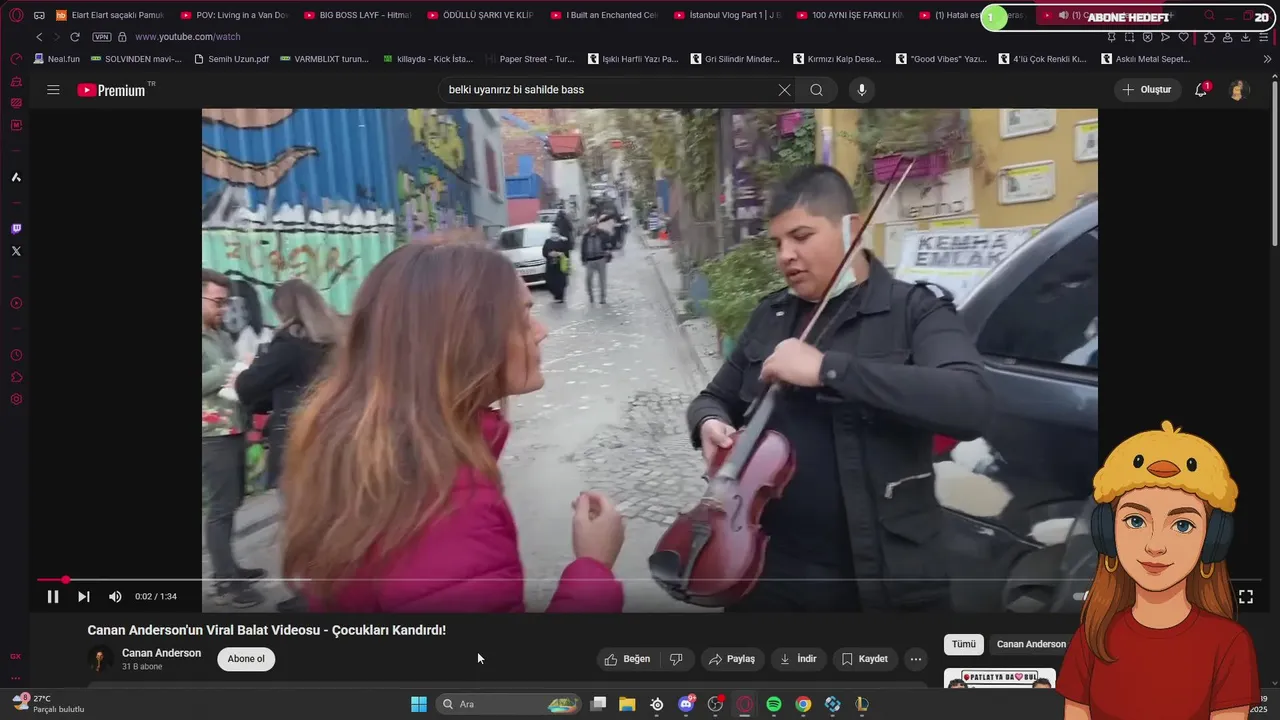
Task: Go back in browser history
Action: point(39,37)
